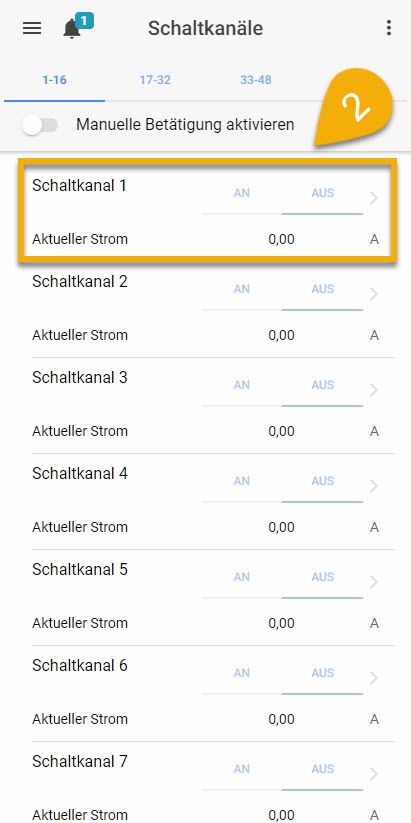This screenshot has height=823, width=411.
Task: Switch Schaltkanal 3 to AN
Action: [x=241, y=385]
